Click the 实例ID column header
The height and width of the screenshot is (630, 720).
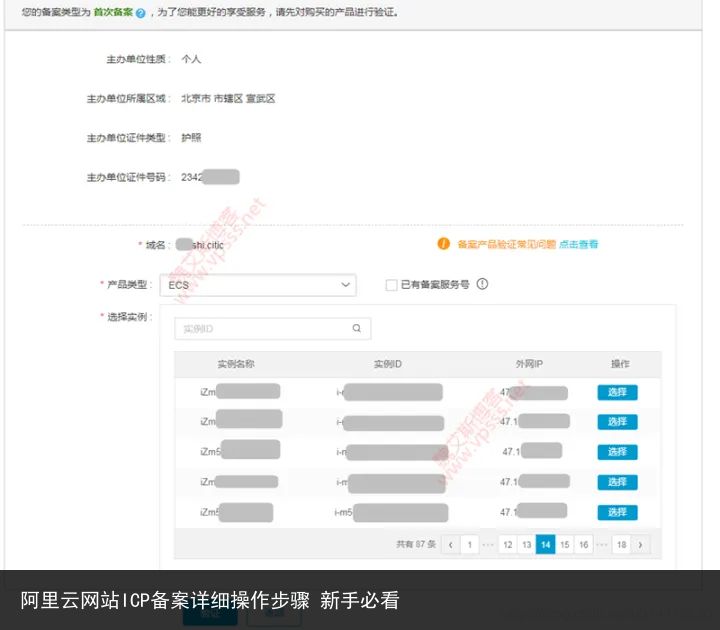pyautogui.click(x=388, y=364)
